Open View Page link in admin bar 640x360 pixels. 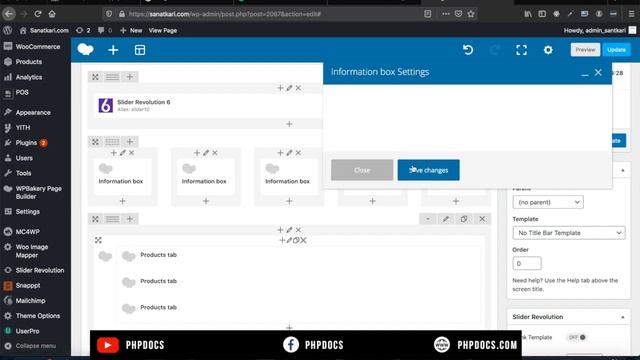point(162,30)
